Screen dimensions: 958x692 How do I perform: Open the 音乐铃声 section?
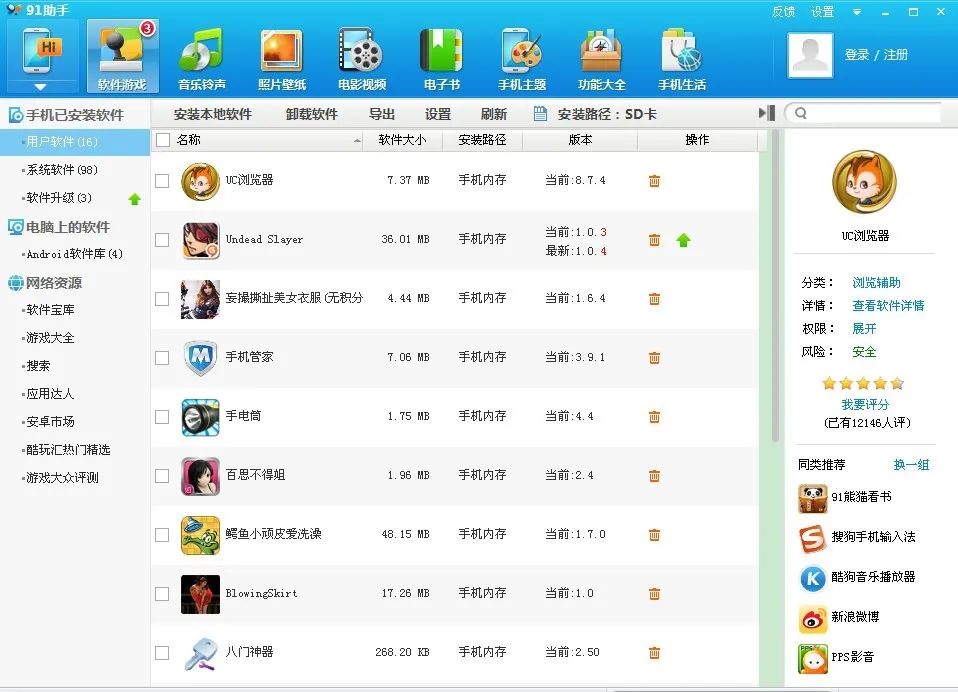point(202,58)
